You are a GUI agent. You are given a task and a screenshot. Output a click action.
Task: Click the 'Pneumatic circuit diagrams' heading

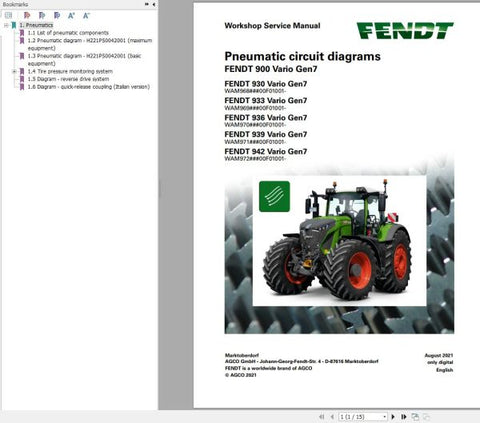click(x=302, y=56)
